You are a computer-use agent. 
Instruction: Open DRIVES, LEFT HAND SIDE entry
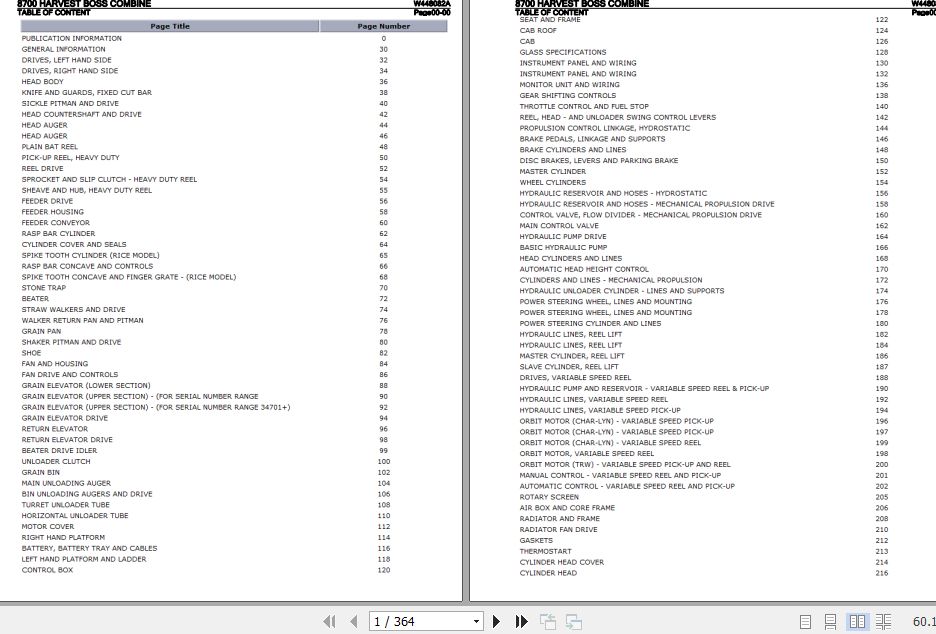[66, 60]
